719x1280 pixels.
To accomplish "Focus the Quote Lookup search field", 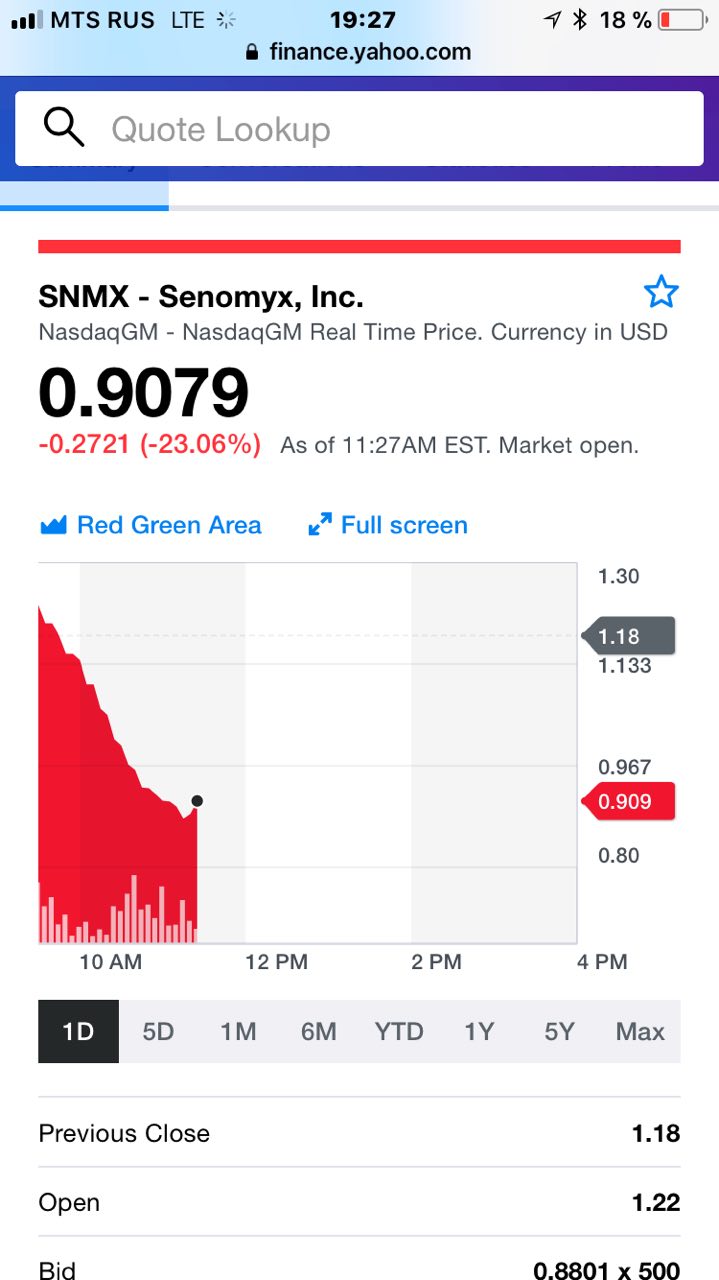I will [x=359, y=129].
